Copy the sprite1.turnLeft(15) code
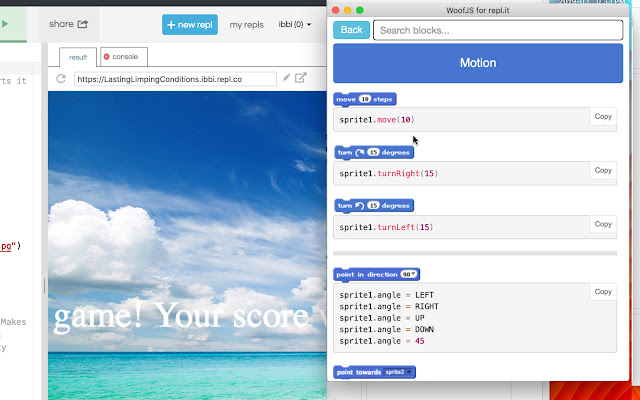Image resolution: width=640 pixels, height=400 pixels. [603, 224]
